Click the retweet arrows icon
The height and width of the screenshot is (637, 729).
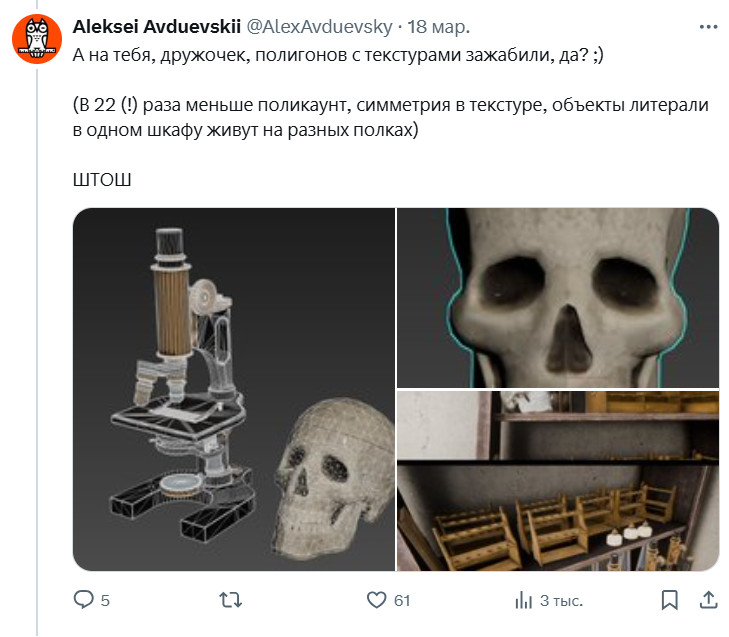click(x=231, y=600)
